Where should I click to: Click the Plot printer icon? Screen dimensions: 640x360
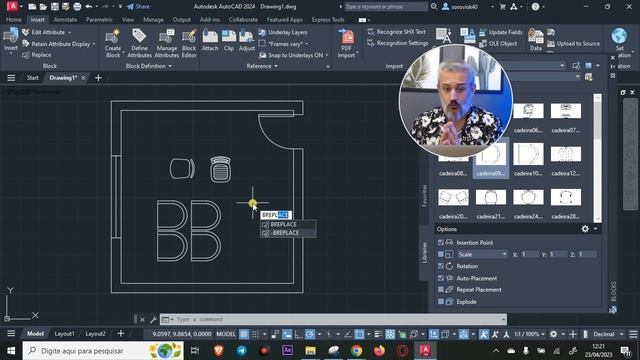point(77,7)
